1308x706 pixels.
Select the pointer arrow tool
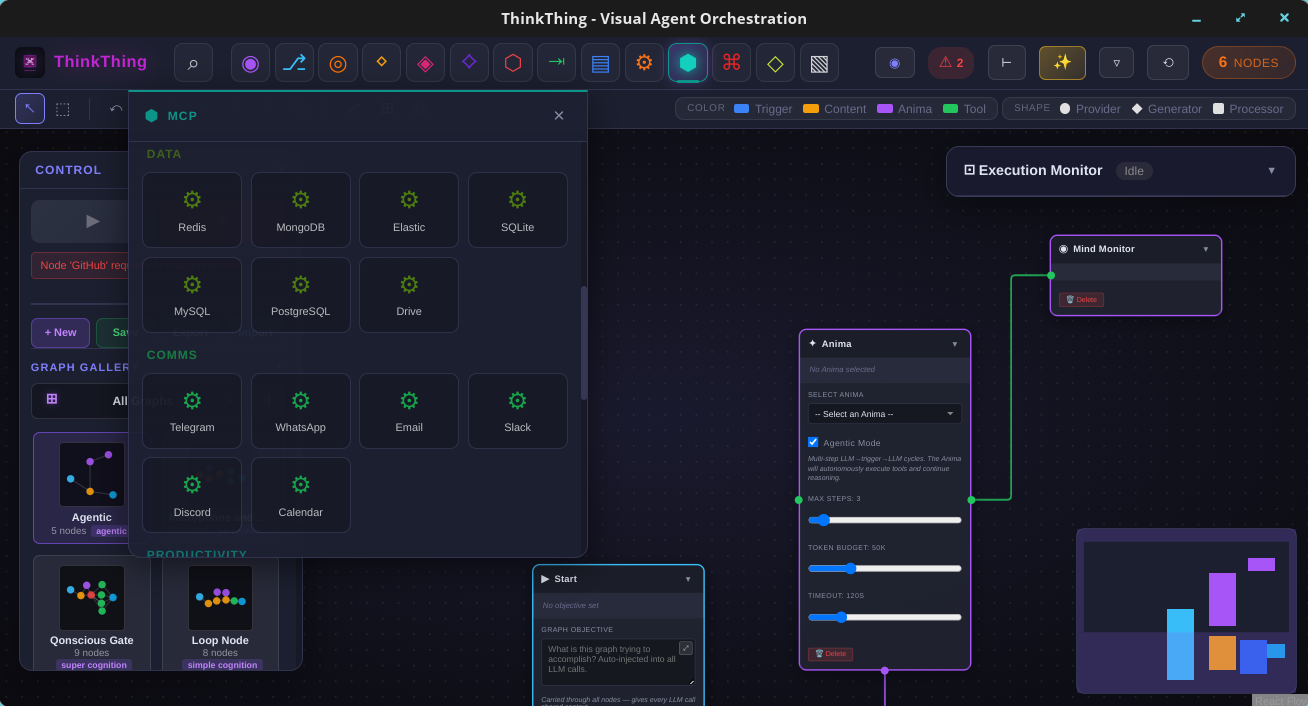tap(30, 108)
